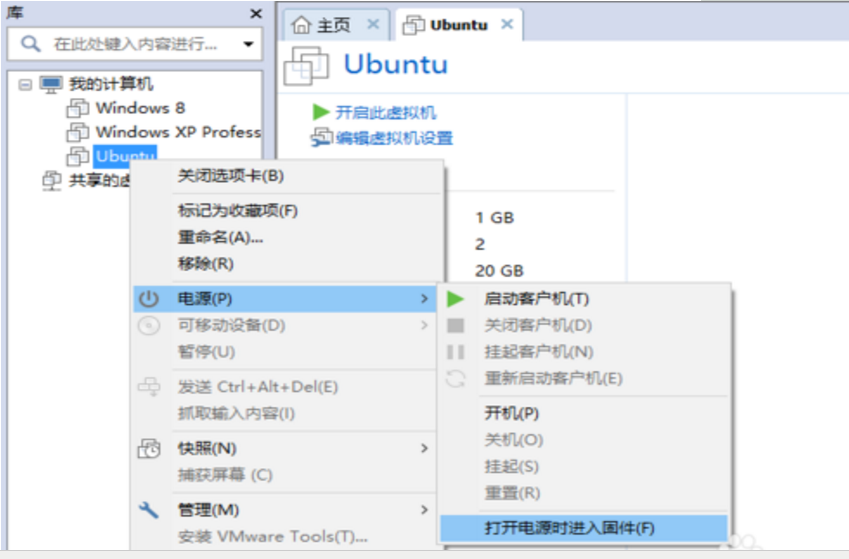Click the Ubuntu tab VM icon

tap(414, 25)
